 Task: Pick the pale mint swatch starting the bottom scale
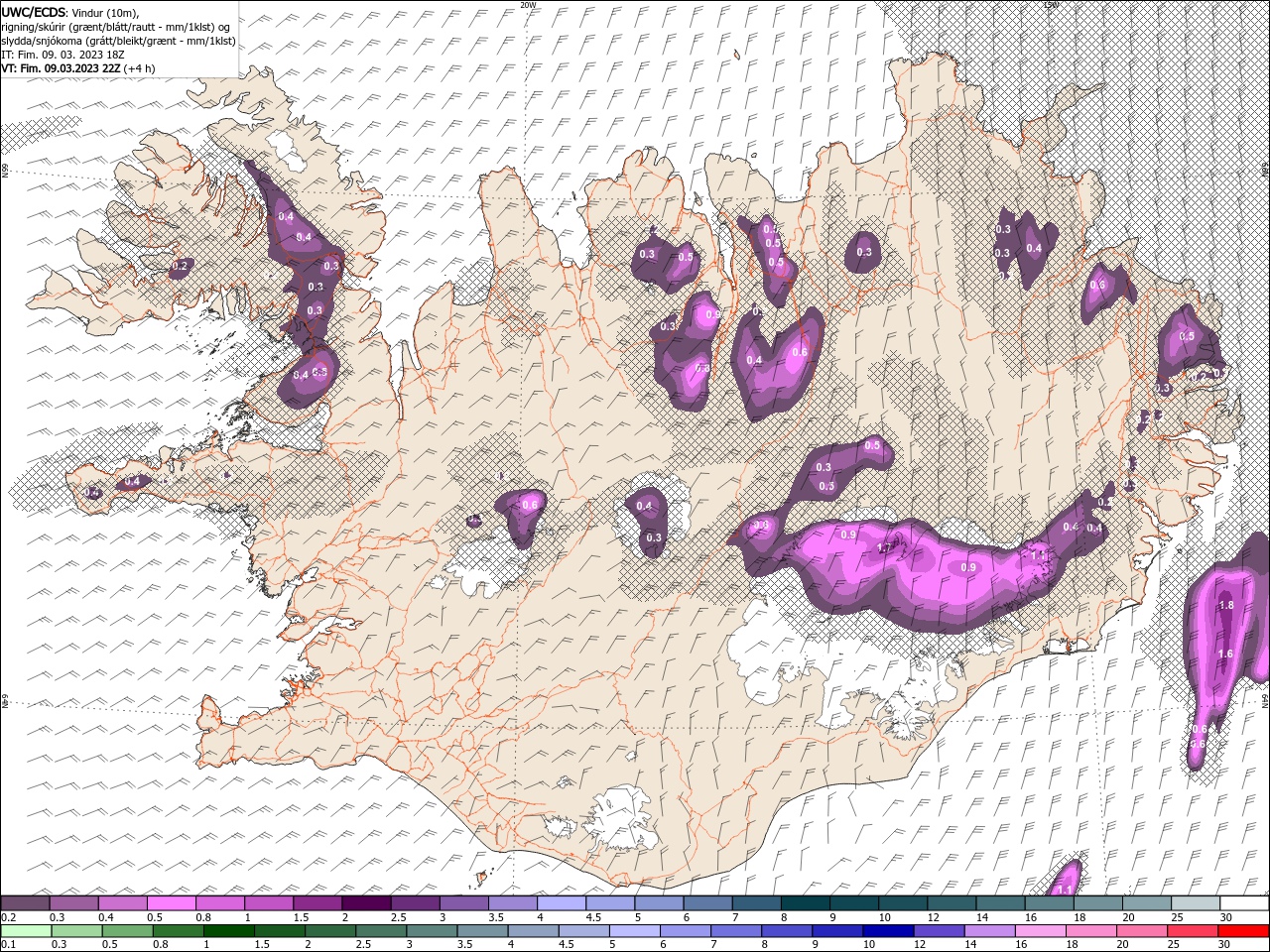click(26, 931)
